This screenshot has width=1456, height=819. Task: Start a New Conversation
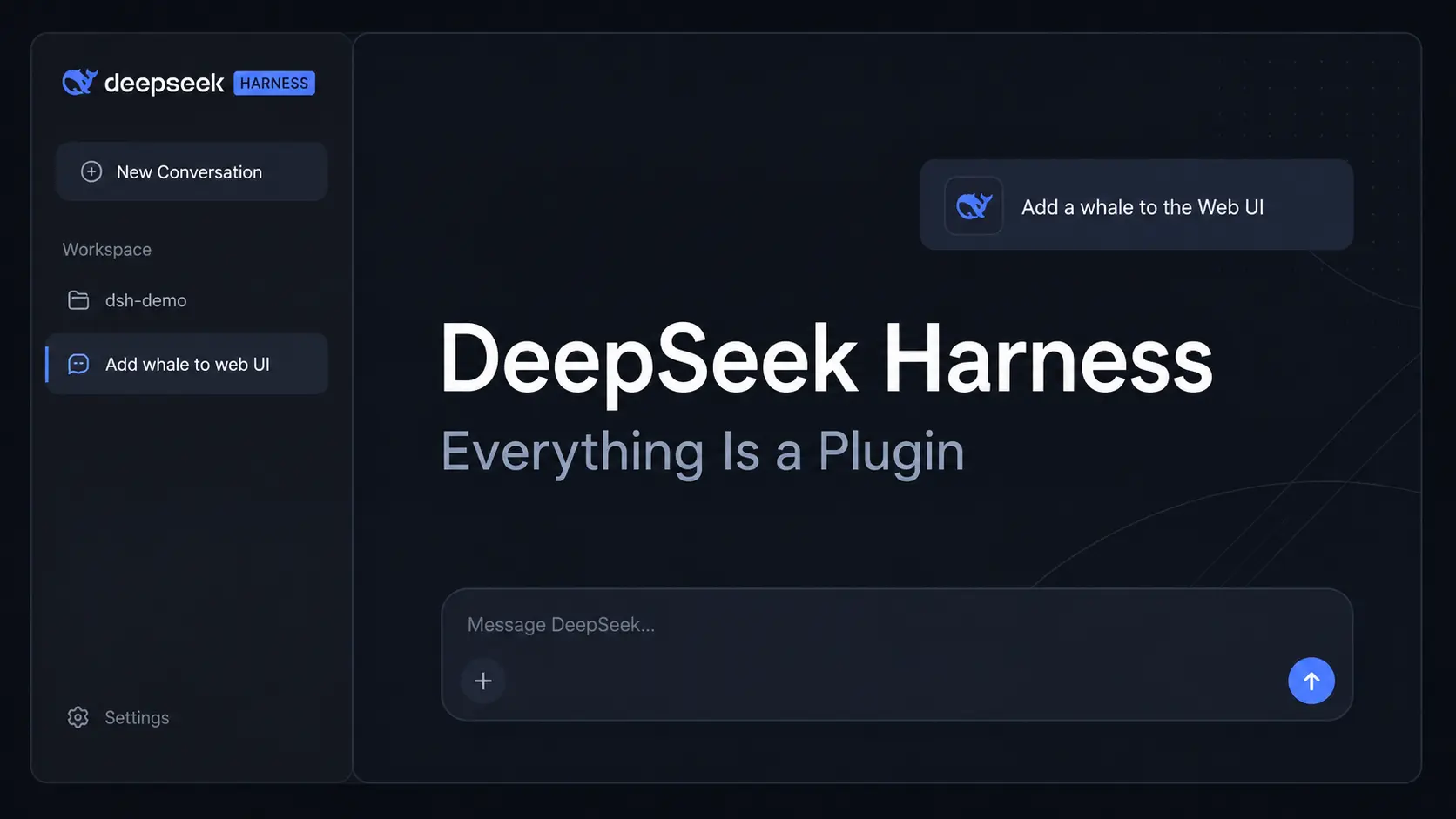192,171
